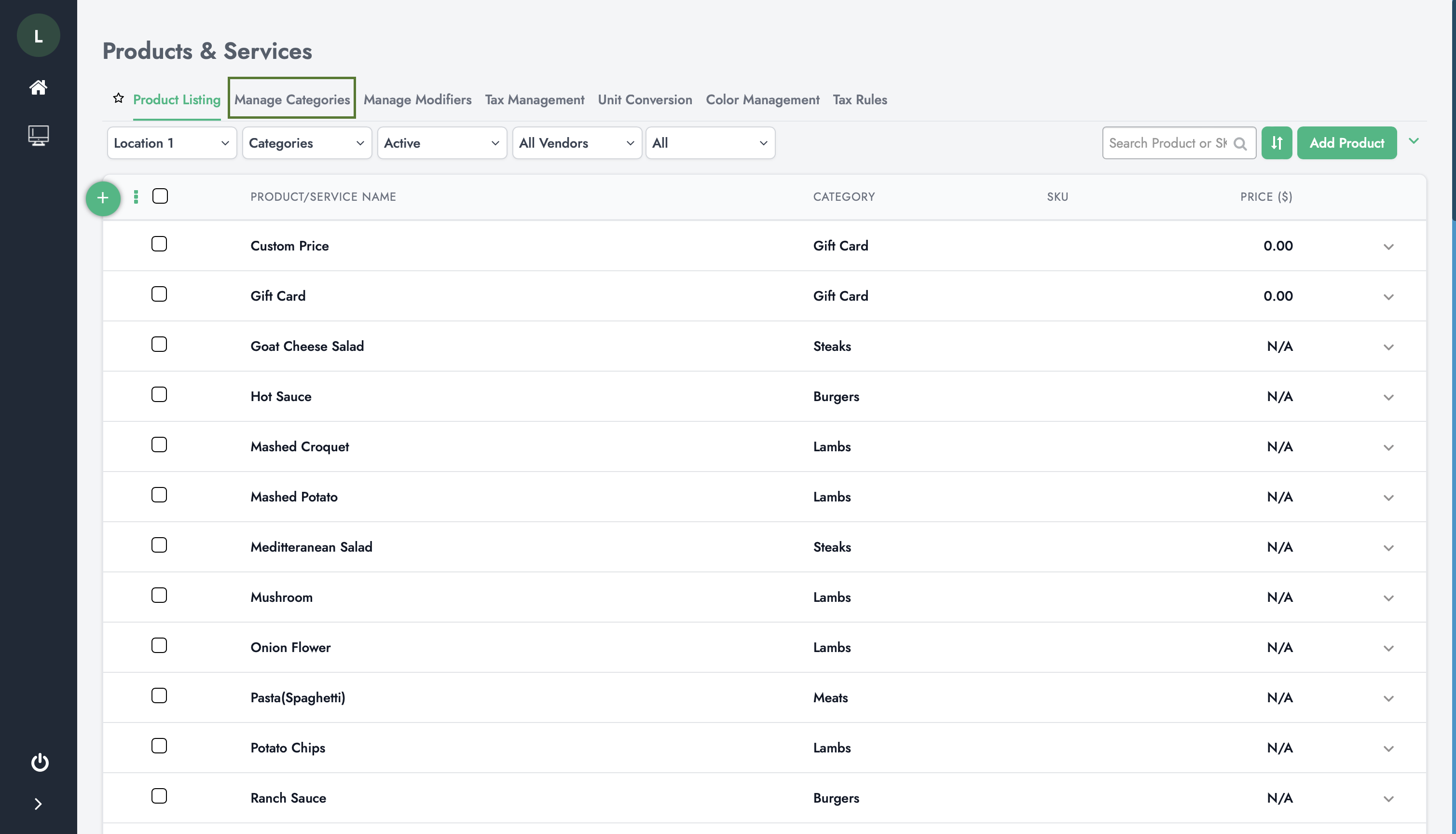Open the register monitor icon in sidebar
This screenshot has width=1456, height=834.
point(39,136)
